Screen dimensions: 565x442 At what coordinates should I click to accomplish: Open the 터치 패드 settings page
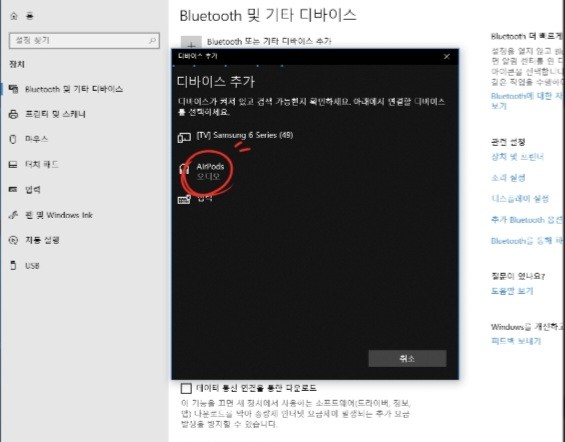(x=41, y=165)
